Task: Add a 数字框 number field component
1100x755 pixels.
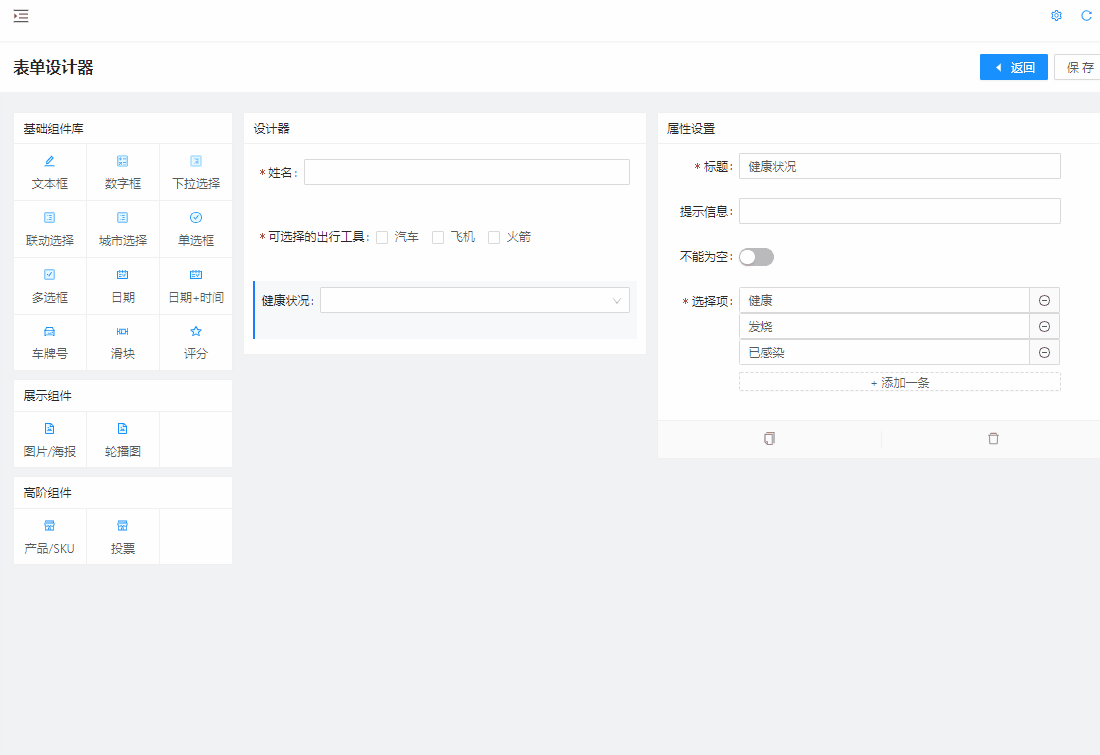Action: click(123, 173)
